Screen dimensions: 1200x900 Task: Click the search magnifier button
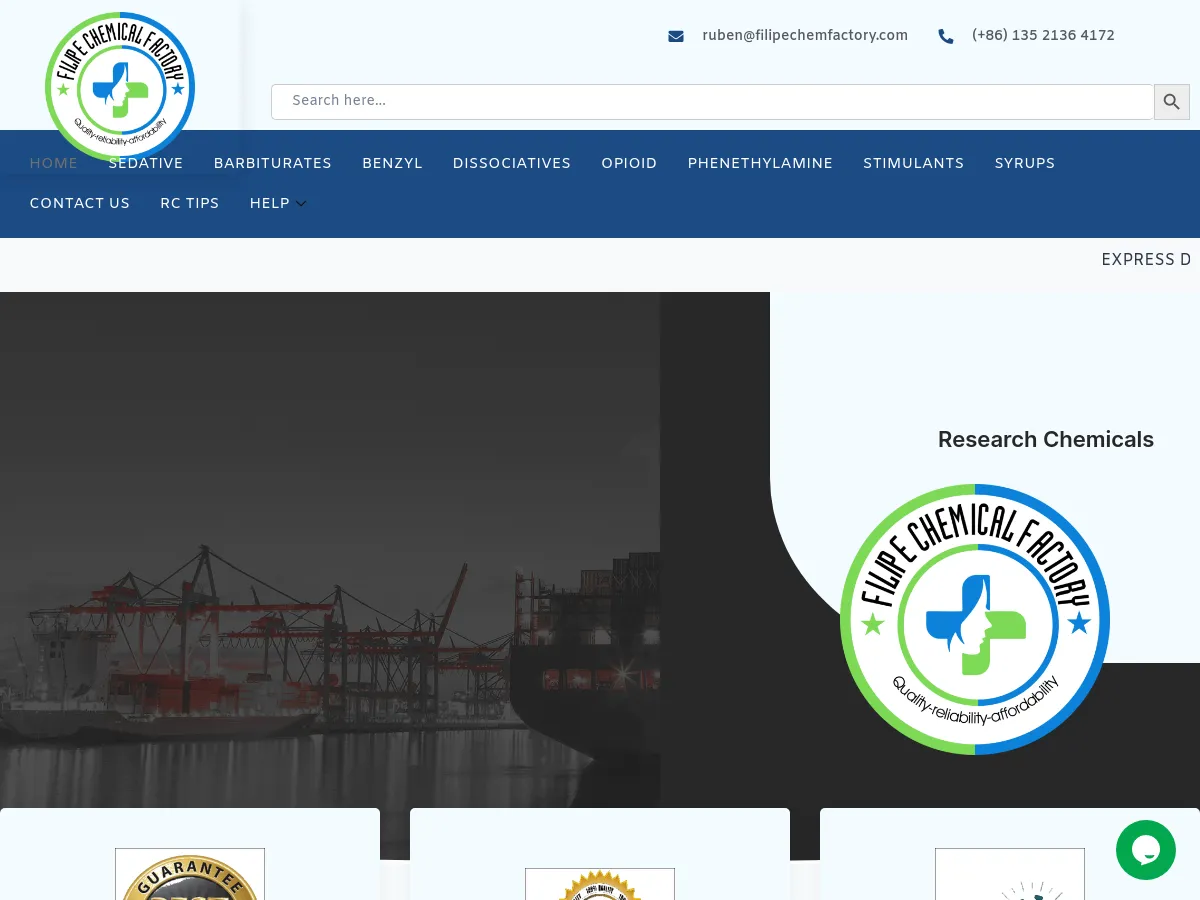click(1171, 101)
